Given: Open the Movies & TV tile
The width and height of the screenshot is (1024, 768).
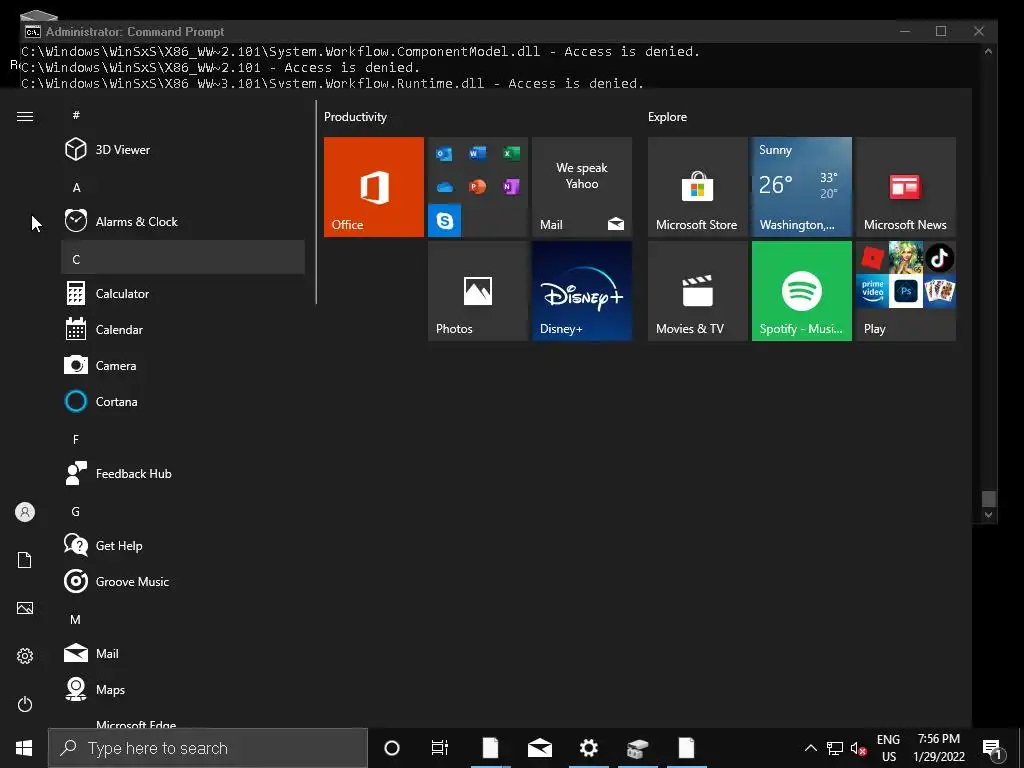Looking at the screenshot, I should (697, 291).
